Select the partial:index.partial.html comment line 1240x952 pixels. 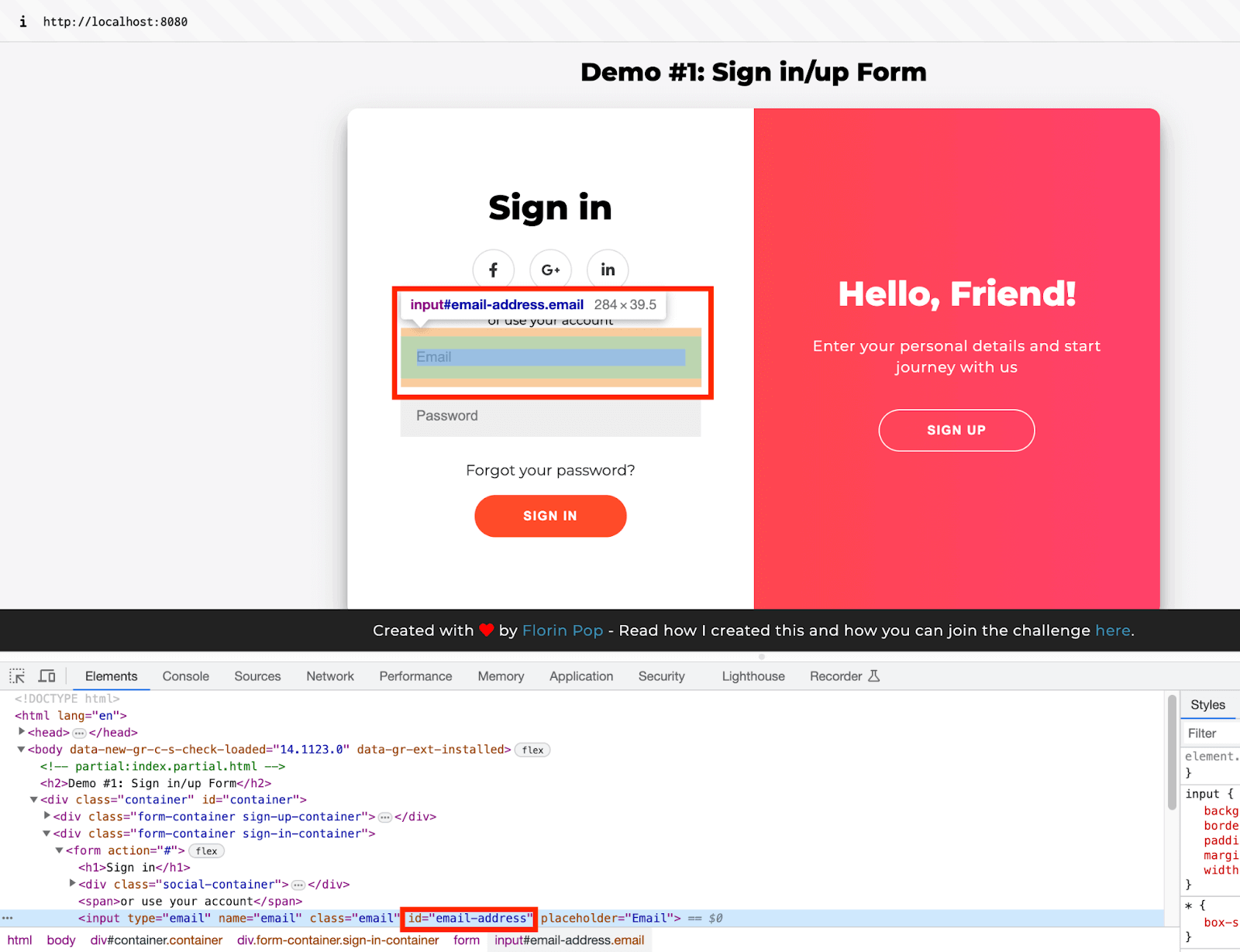(163, 766)
